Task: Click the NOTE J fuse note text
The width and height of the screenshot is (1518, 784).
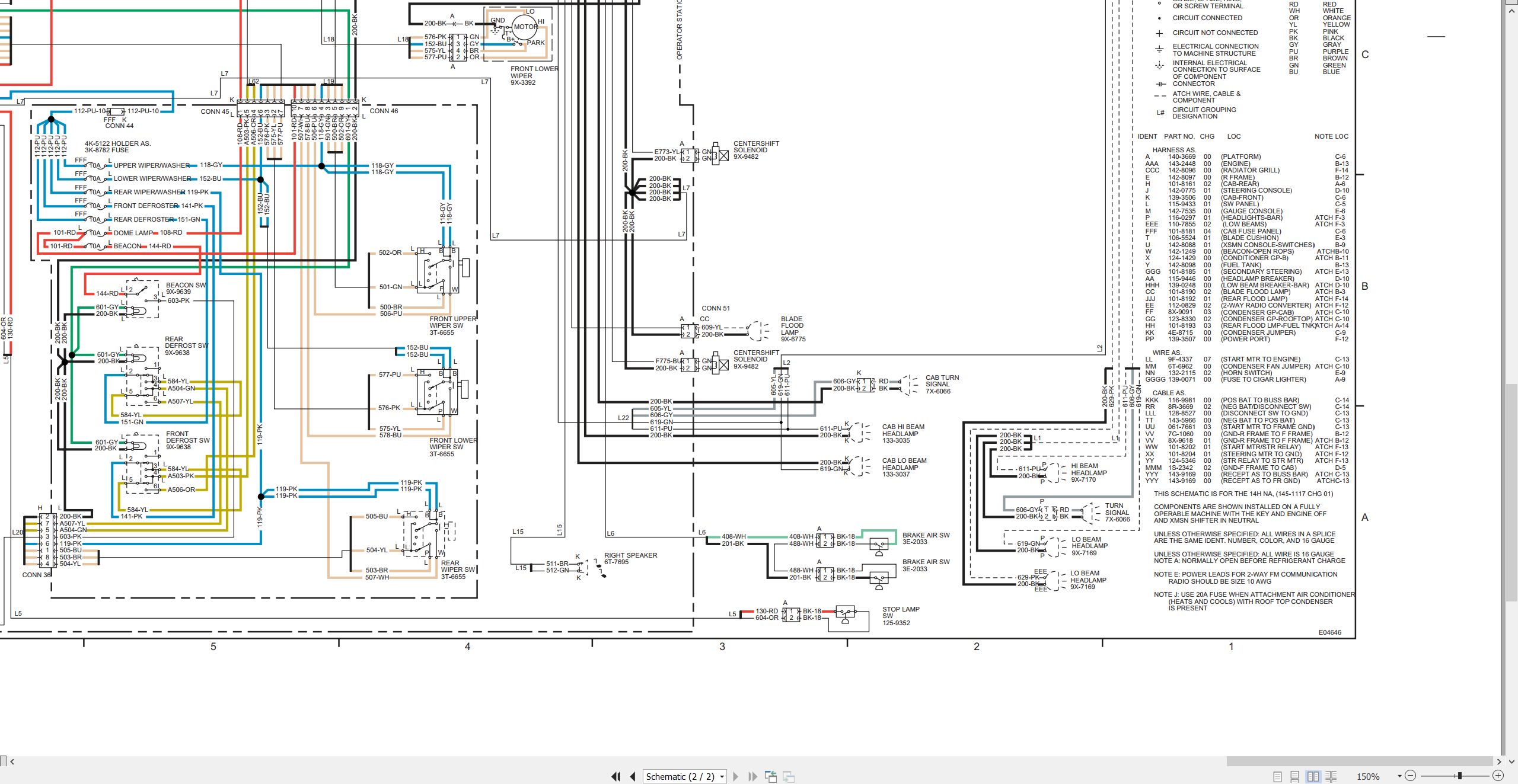Action: 1254,601
